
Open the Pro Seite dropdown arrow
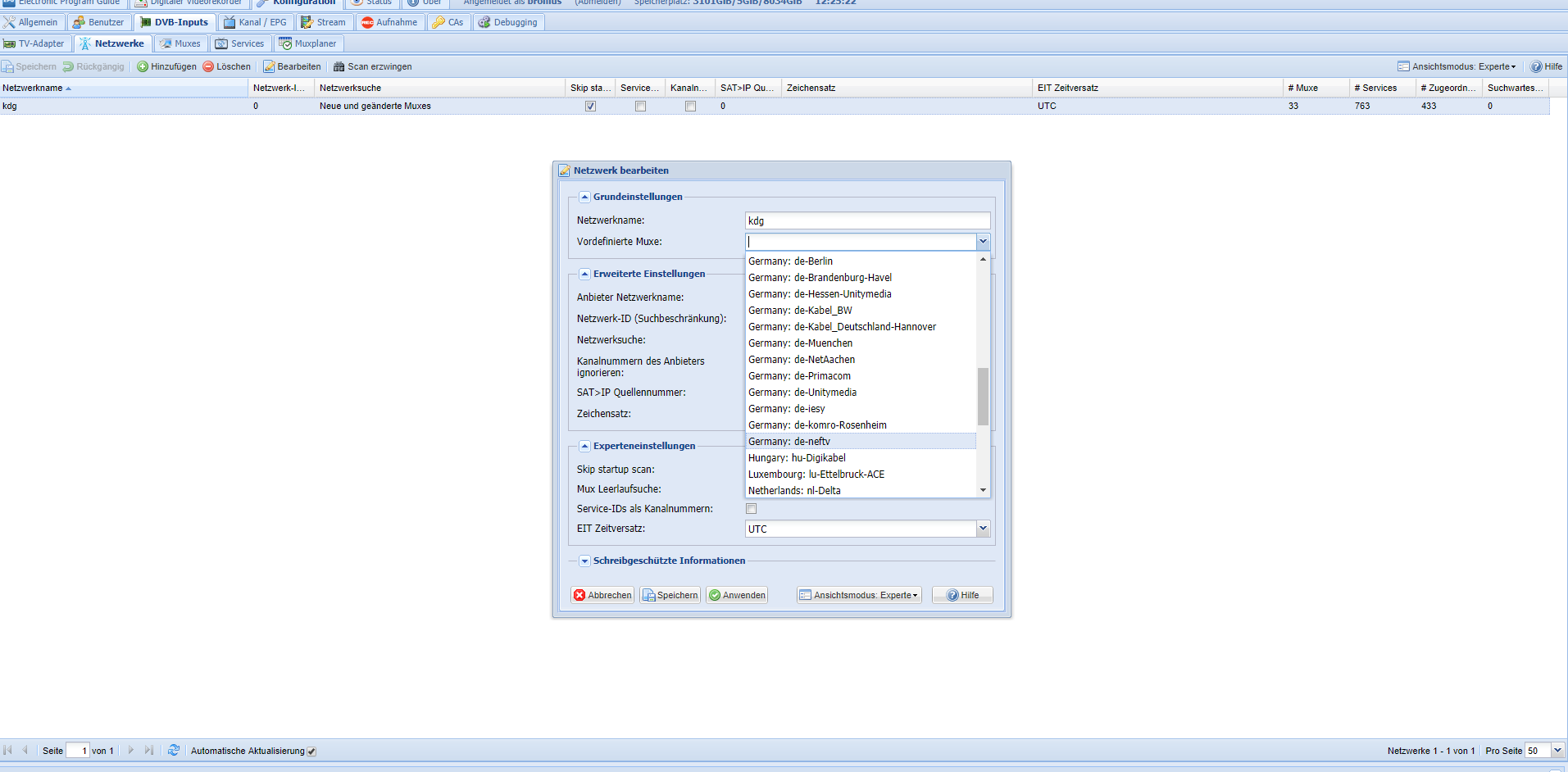[x=1557, y=751]
